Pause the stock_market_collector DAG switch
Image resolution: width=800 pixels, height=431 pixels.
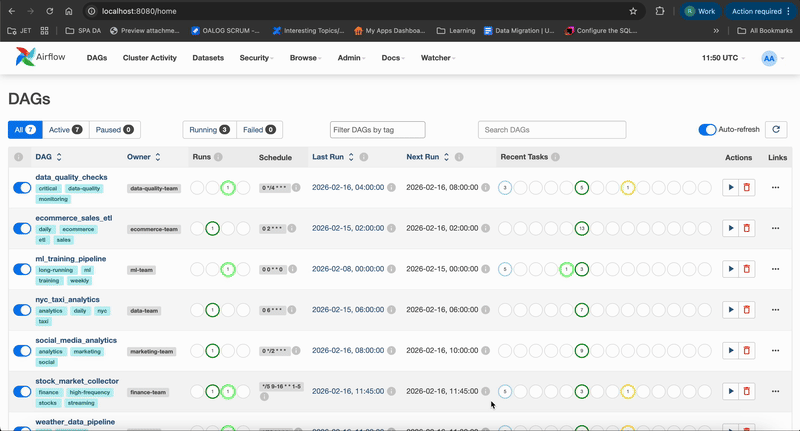(x=22, y=392)
